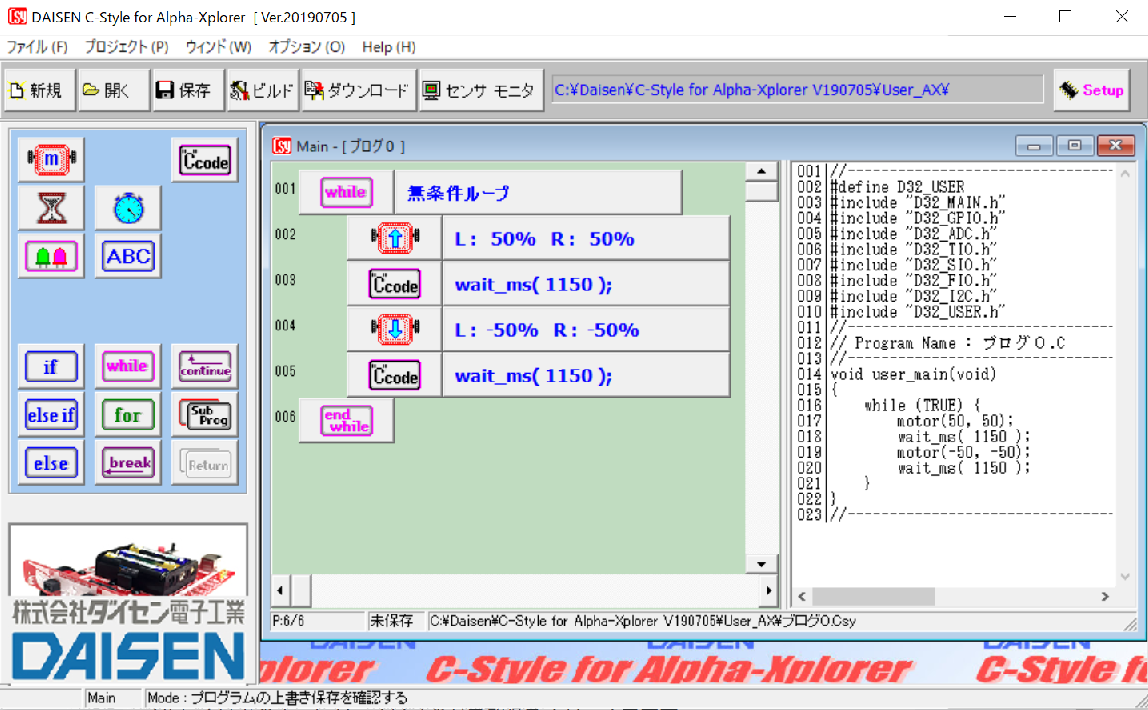Image resolution: width=1148 pixels, height=710 pixels.
Task: Click the greyed Return block
Action: [205, 463]
